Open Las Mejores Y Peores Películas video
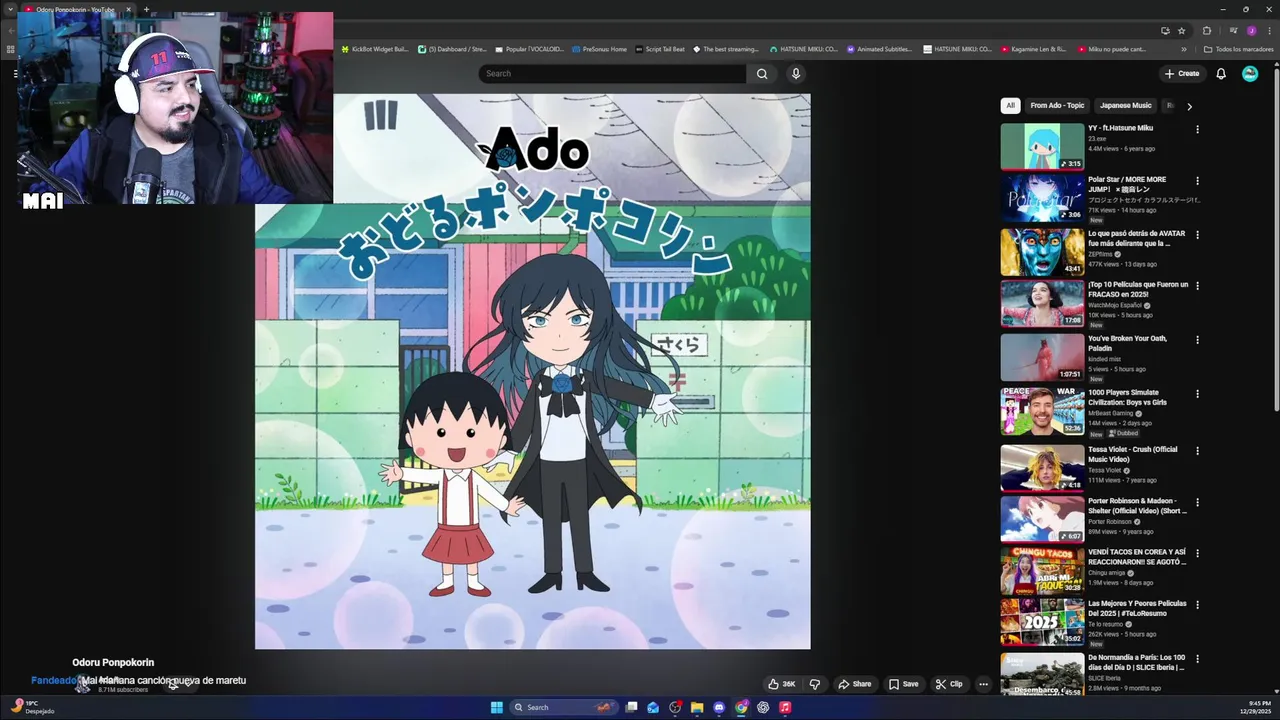The width and height of the screenshot is (1280, 720). tap(1137, 608)
